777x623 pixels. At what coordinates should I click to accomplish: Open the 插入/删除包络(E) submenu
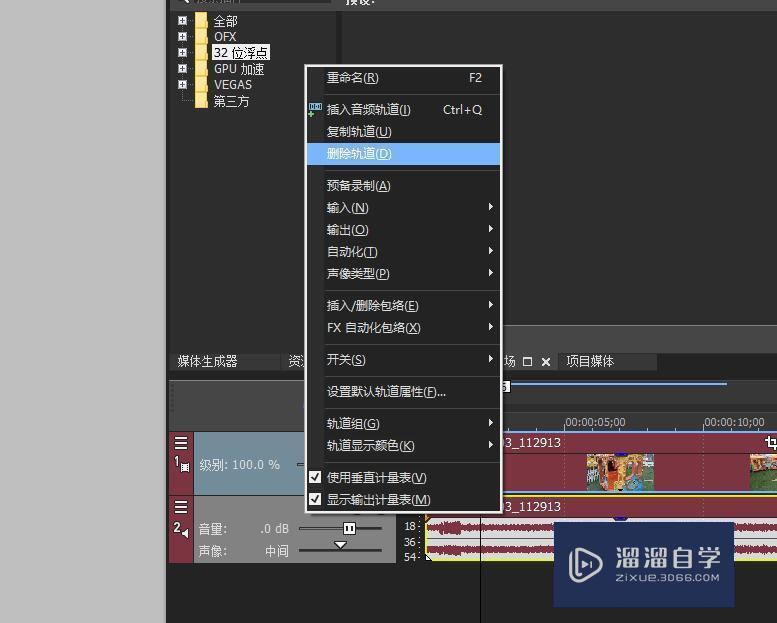403,306
